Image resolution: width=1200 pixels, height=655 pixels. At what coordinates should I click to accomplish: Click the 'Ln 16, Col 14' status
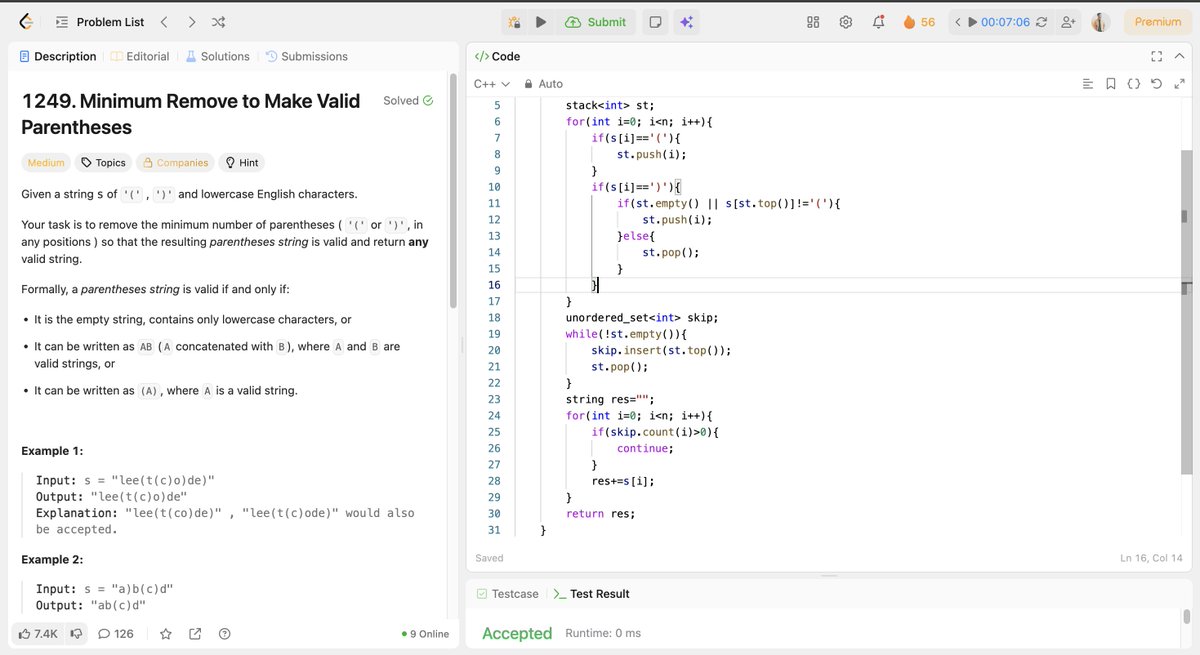pos(1151,558)
